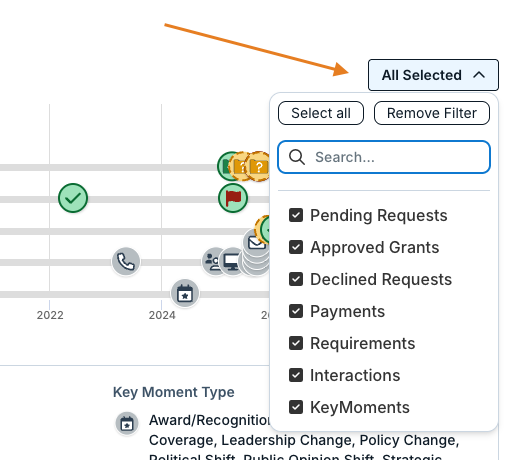The height and width of the screenshot is (460, 513).
Task: Click the Award/Recognition legend calendar icon
Action: click(127, 424)
